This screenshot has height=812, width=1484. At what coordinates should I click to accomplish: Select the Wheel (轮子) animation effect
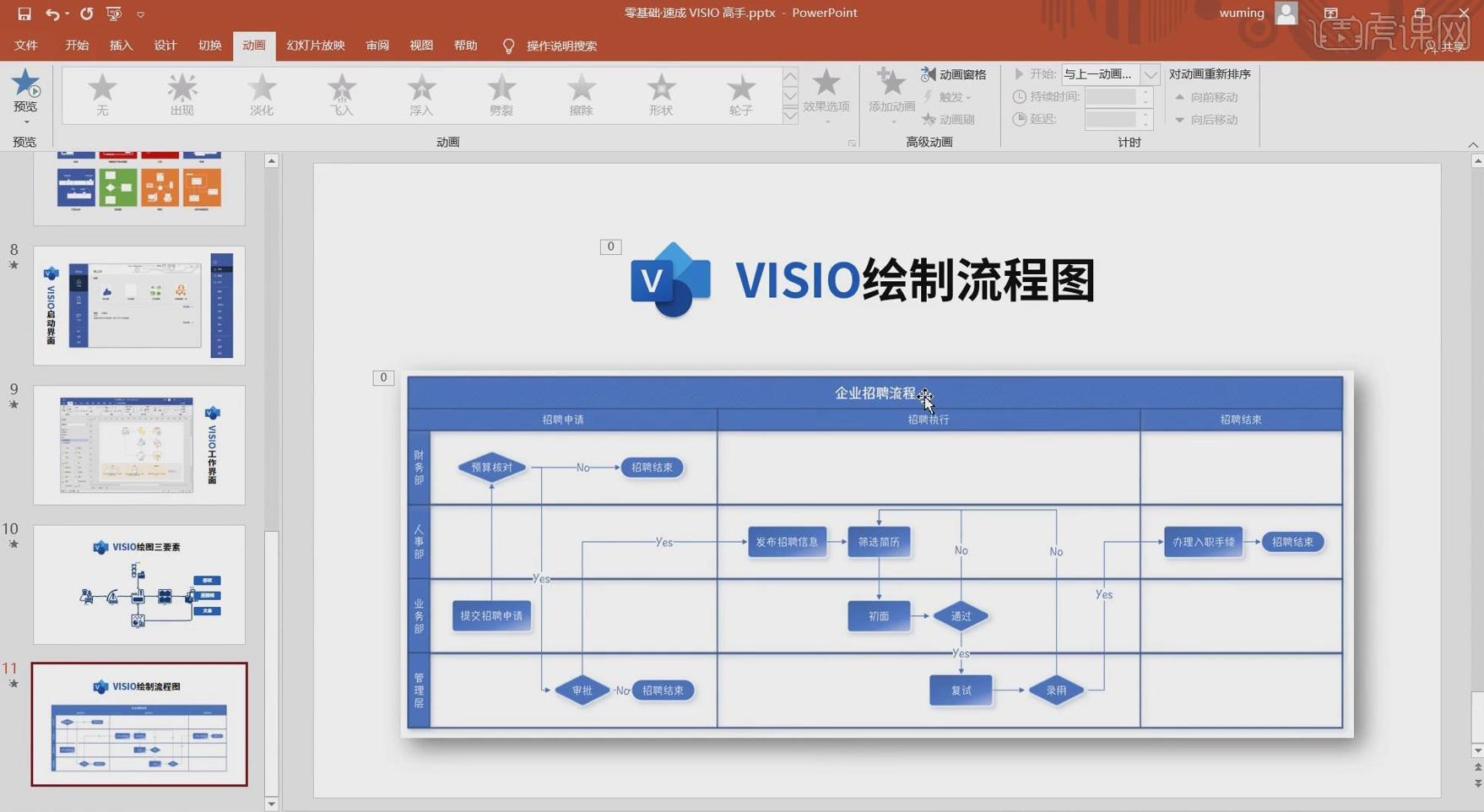740,95
